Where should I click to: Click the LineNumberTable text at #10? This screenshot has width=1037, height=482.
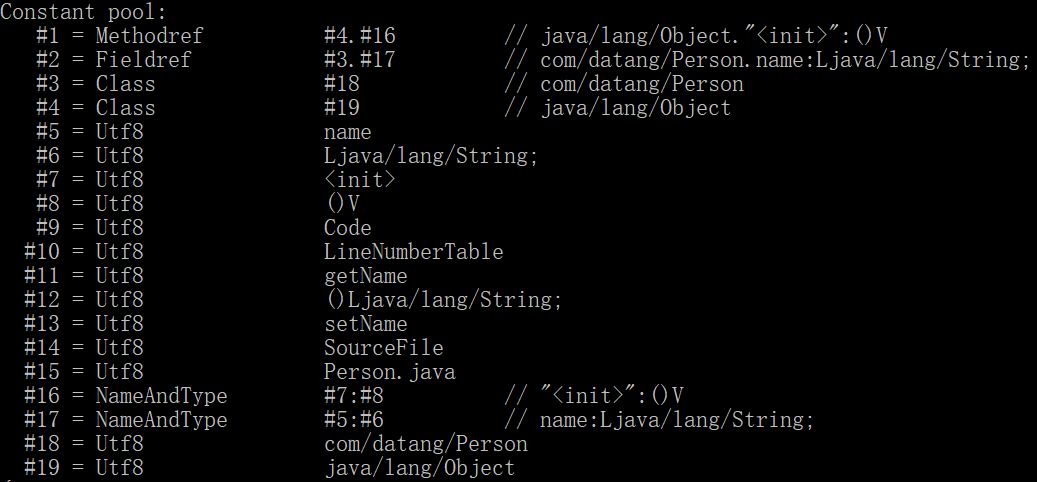coord(413,251)
